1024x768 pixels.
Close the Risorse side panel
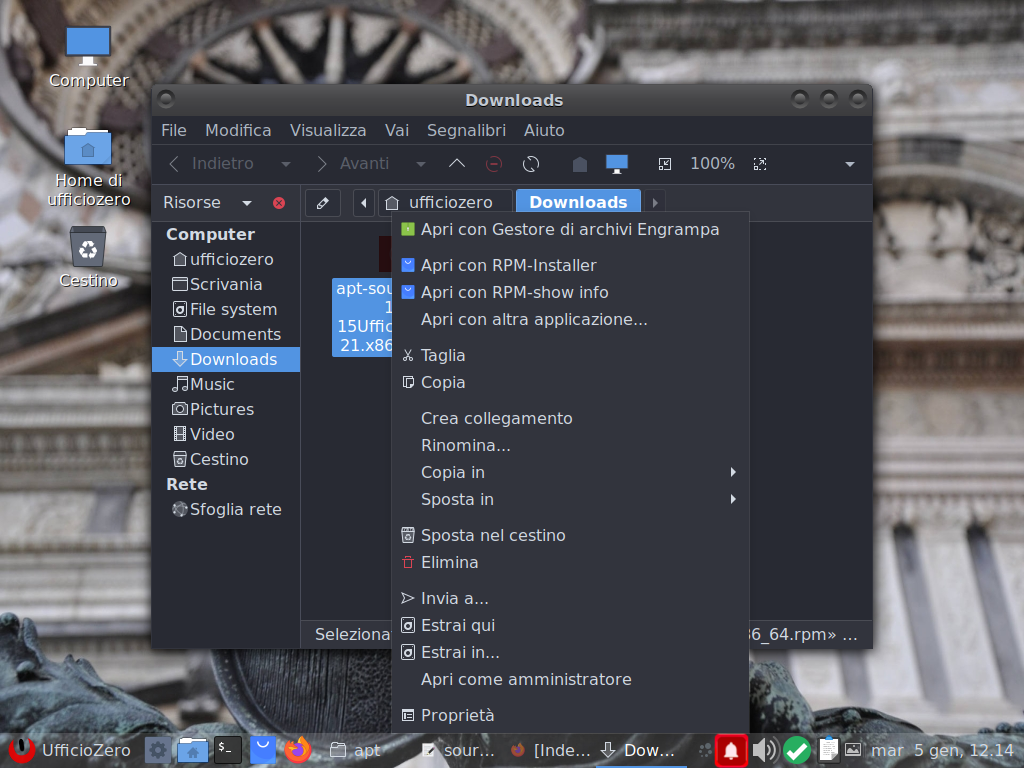tap(279, 203)
